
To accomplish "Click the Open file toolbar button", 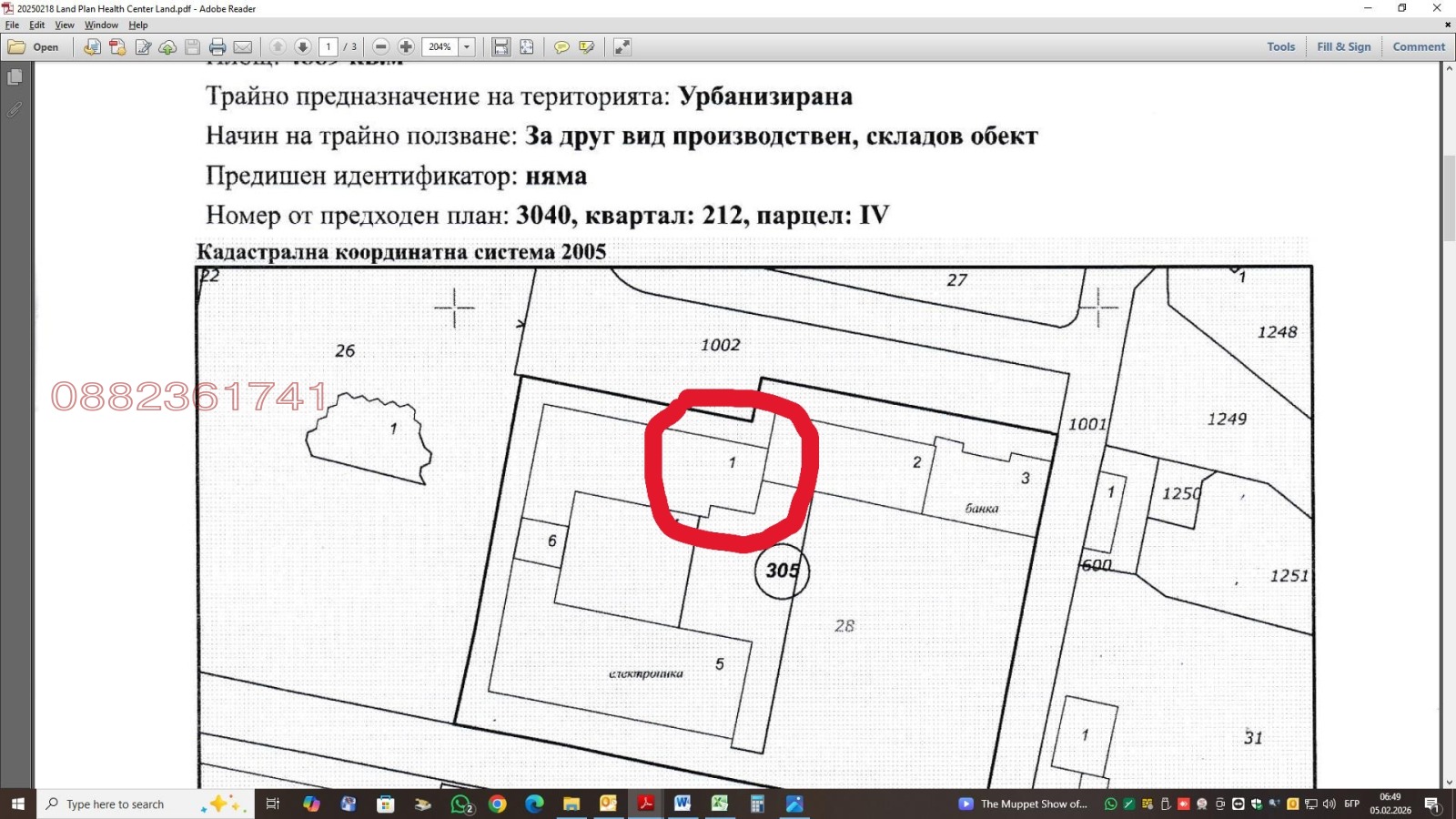I will point(34,47).
